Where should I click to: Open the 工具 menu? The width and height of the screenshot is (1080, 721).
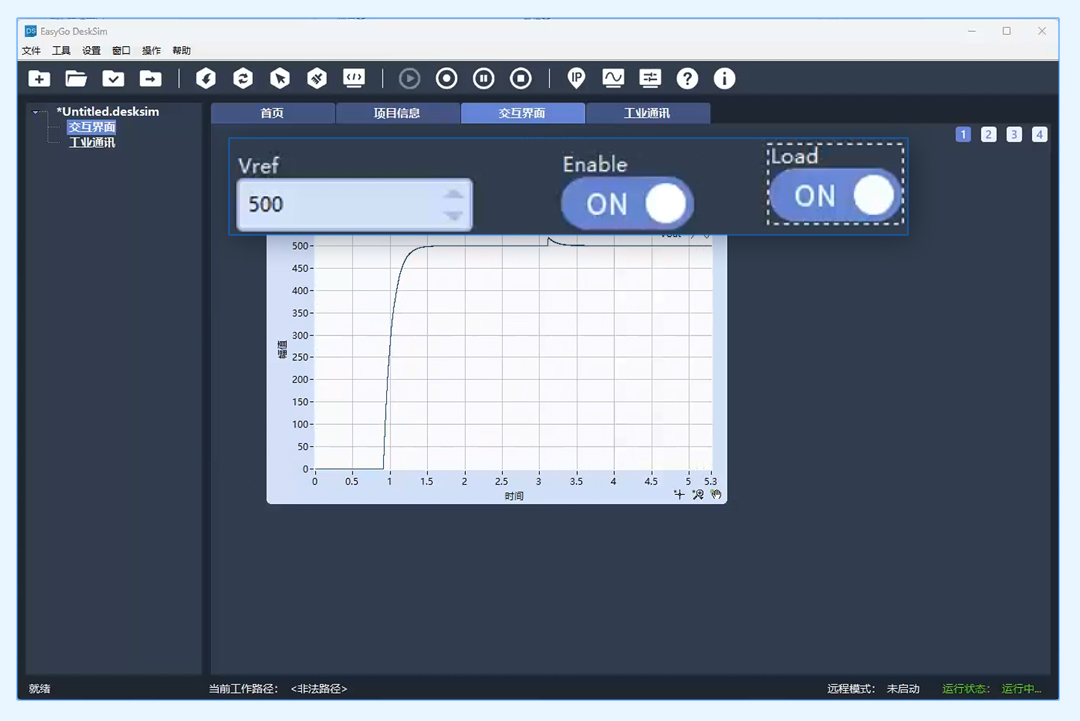point(61,50)
